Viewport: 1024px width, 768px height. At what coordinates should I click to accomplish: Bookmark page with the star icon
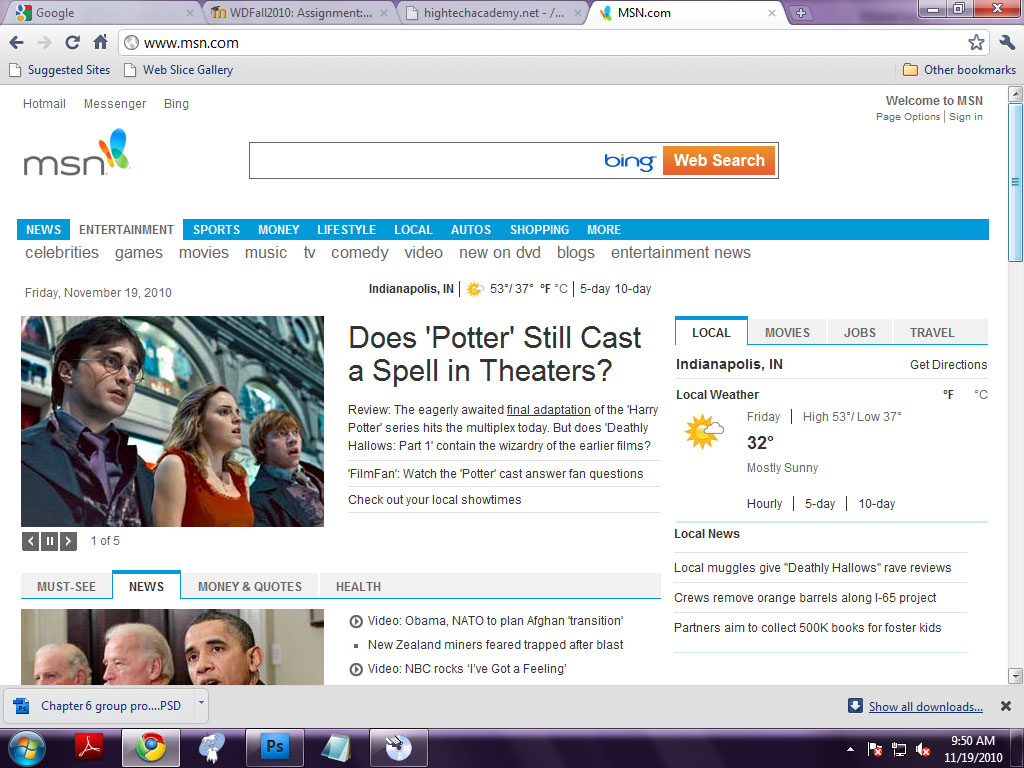(x=976, y=42)
